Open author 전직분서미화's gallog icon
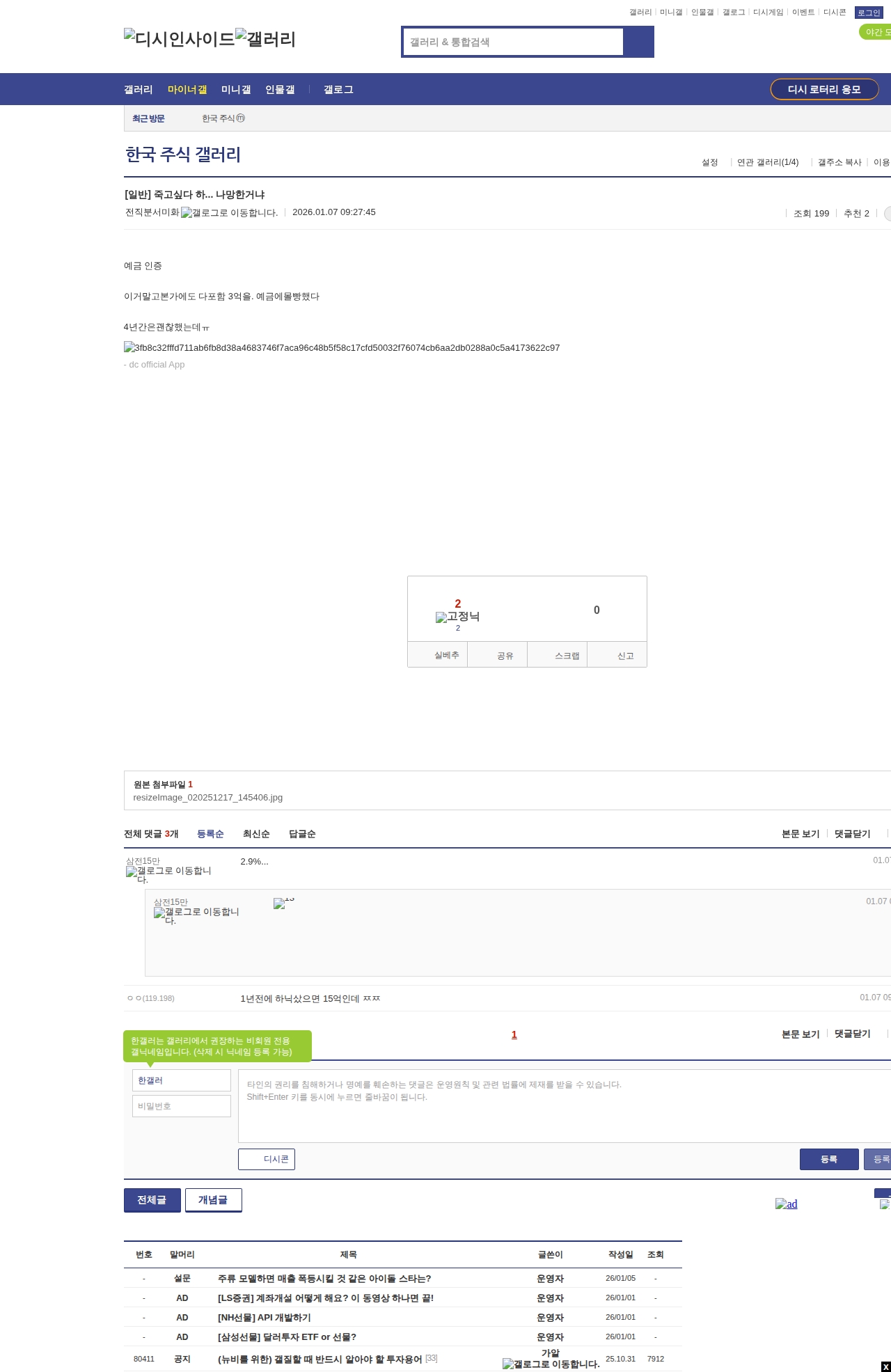This screenshot has height=1372, width=891. (x=229, y=212)
